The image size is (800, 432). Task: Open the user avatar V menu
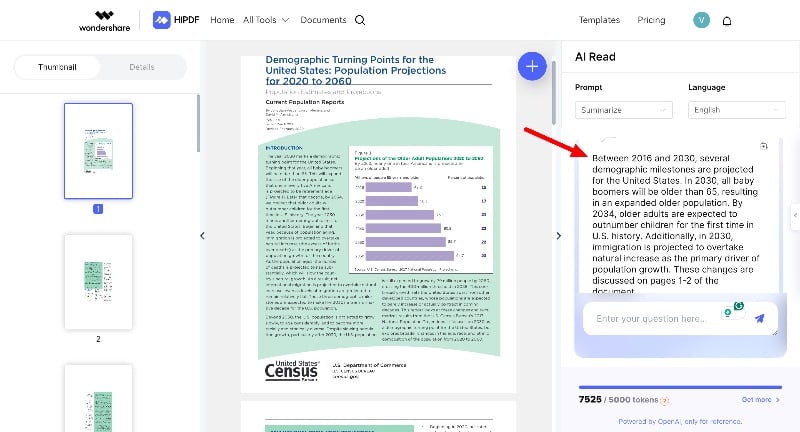point(702,20)
